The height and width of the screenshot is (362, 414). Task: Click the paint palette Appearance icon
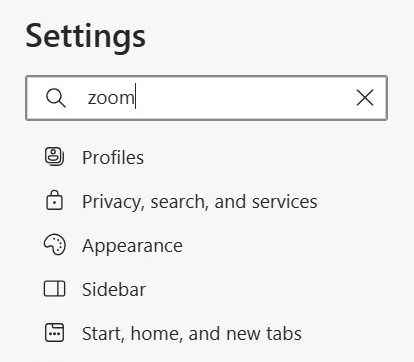(55, 245)
